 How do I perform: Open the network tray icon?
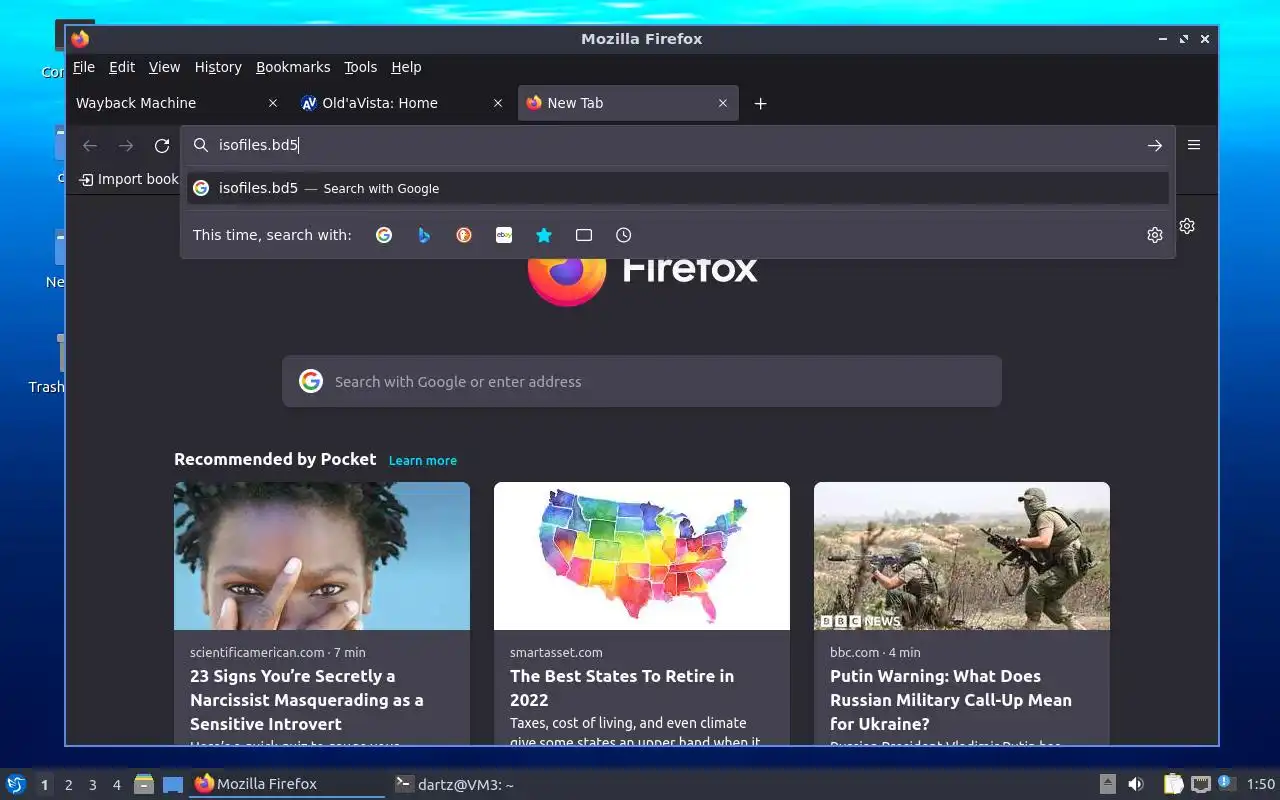coord(1201,784)
